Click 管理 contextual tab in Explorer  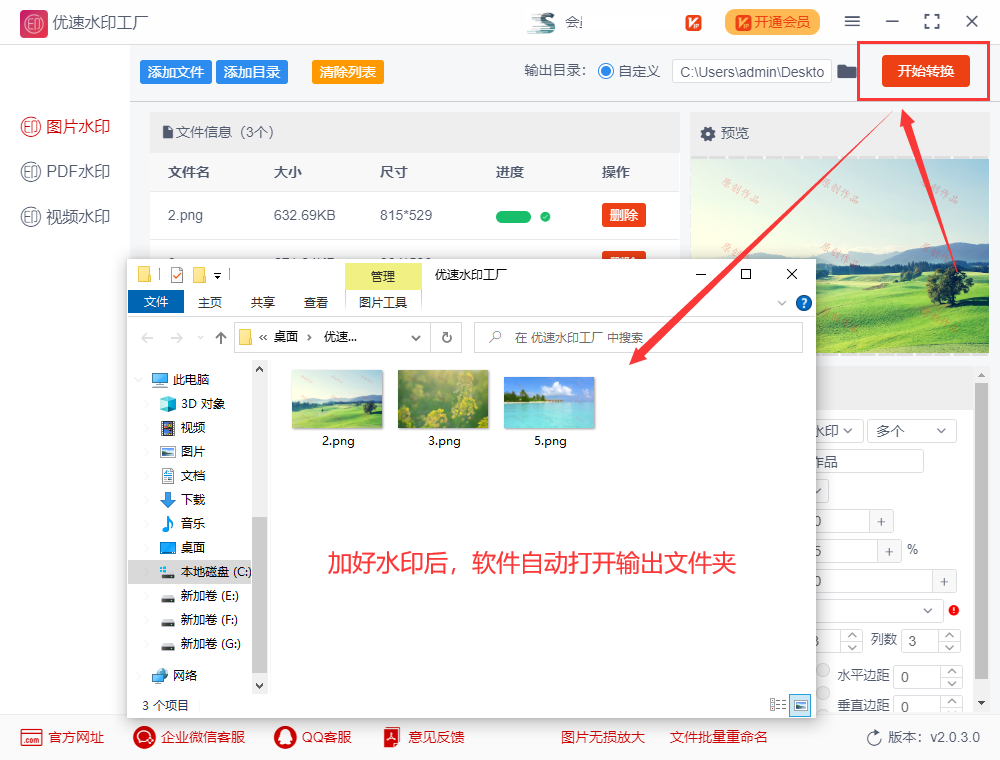point(383,276)
